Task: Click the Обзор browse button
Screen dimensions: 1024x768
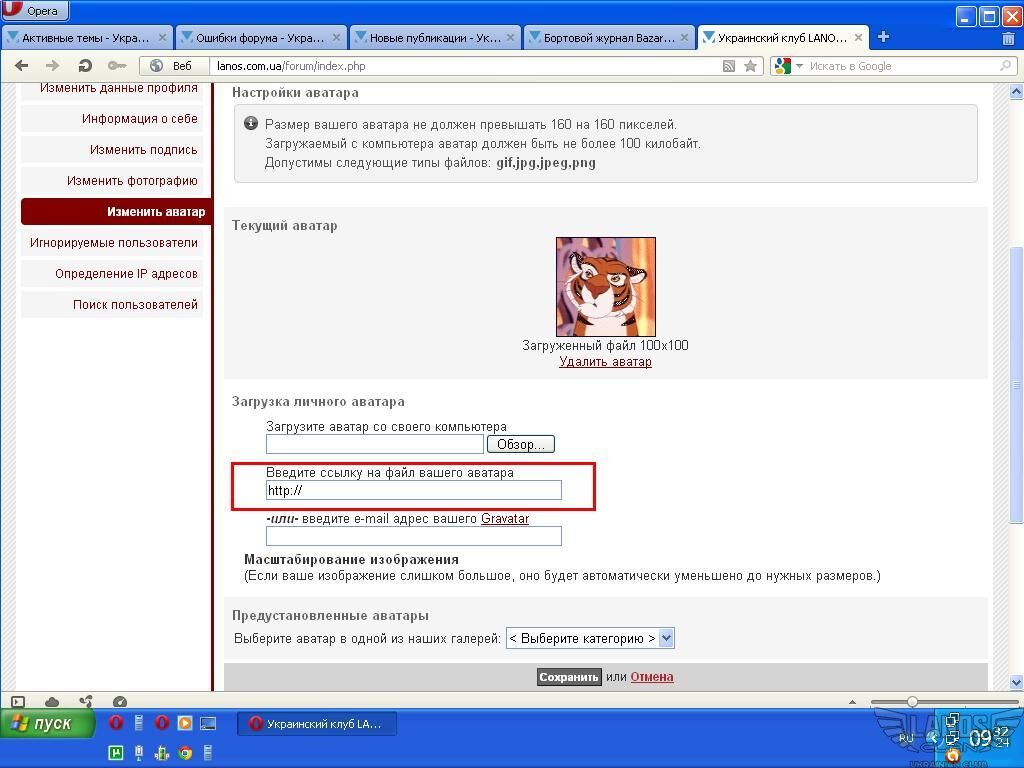Action: (x=520, y=444)
